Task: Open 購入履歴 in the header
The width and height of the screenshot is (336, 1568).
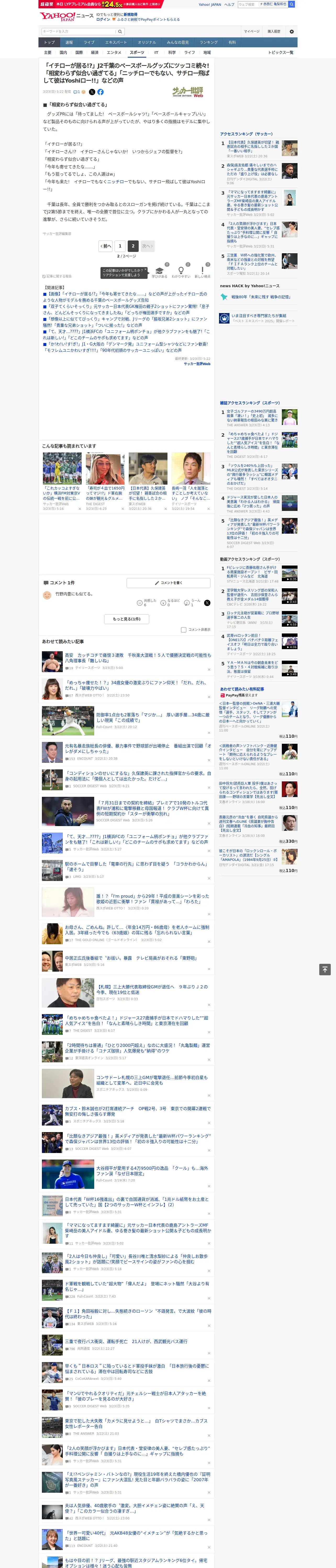Action: (274, 32)
